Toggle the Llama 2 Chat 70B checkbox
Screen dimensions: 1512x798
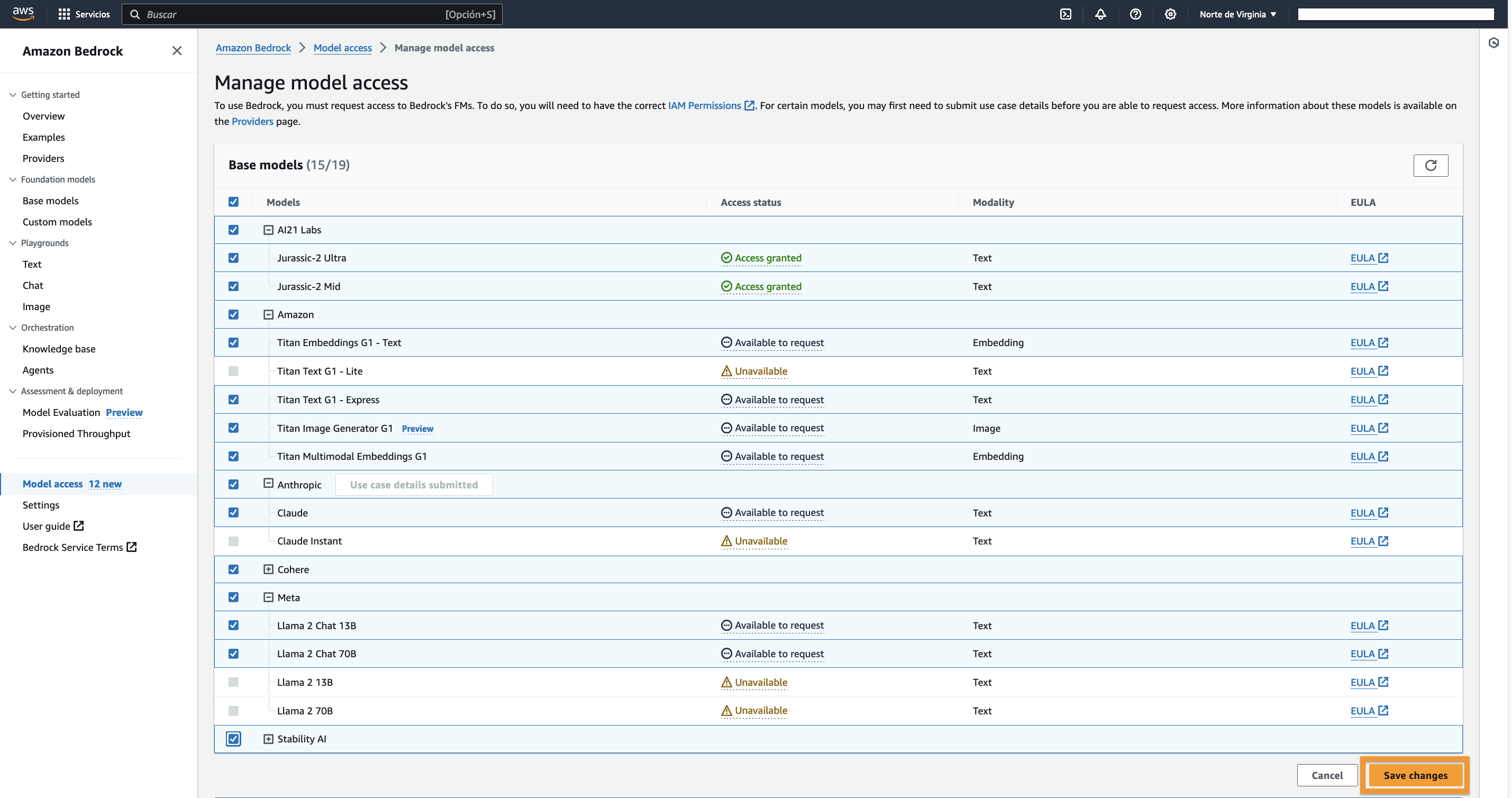(x=234, y=654)
